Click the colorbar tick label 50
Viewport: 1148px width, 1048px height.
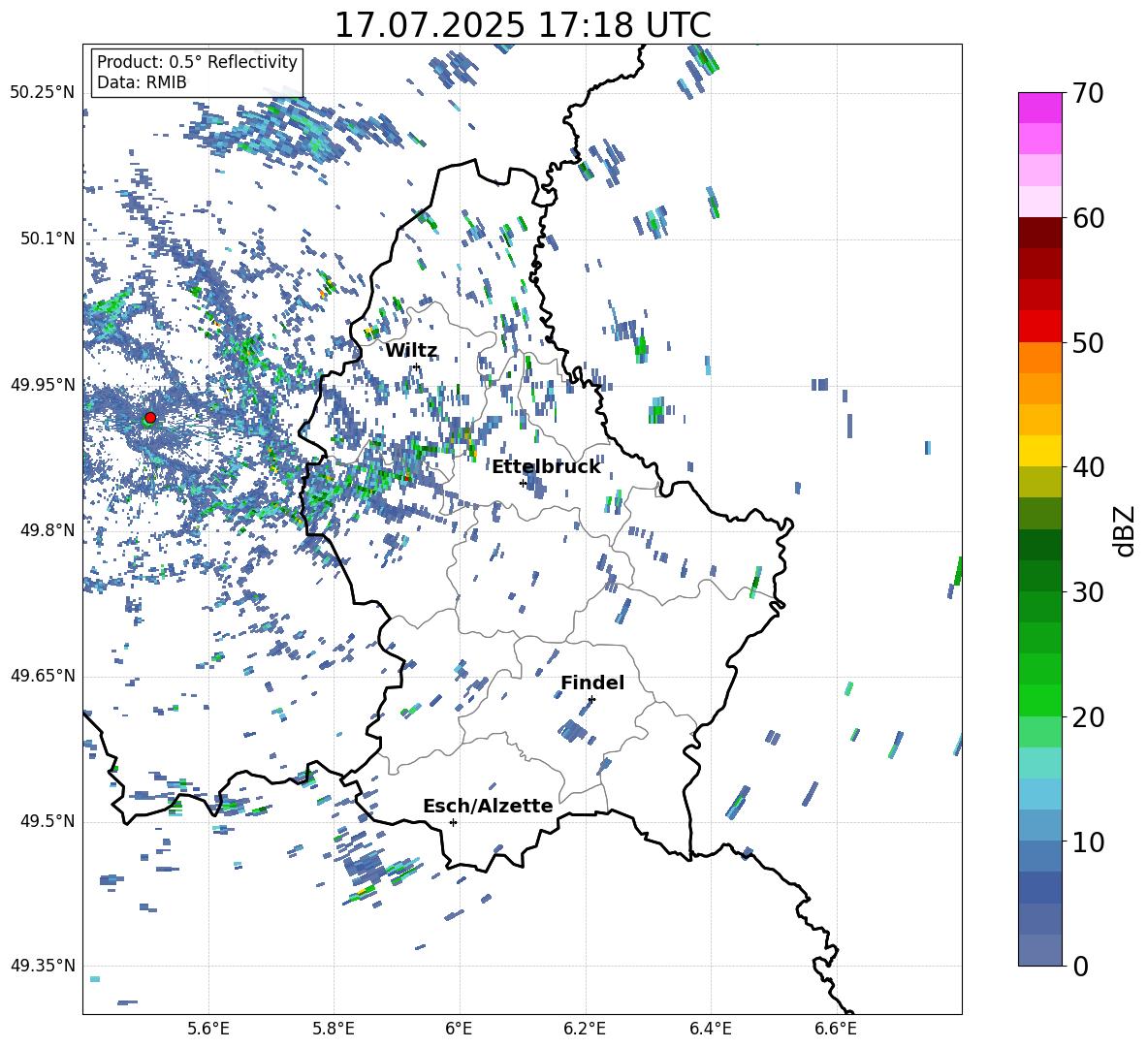click(x=1088, y=342)
